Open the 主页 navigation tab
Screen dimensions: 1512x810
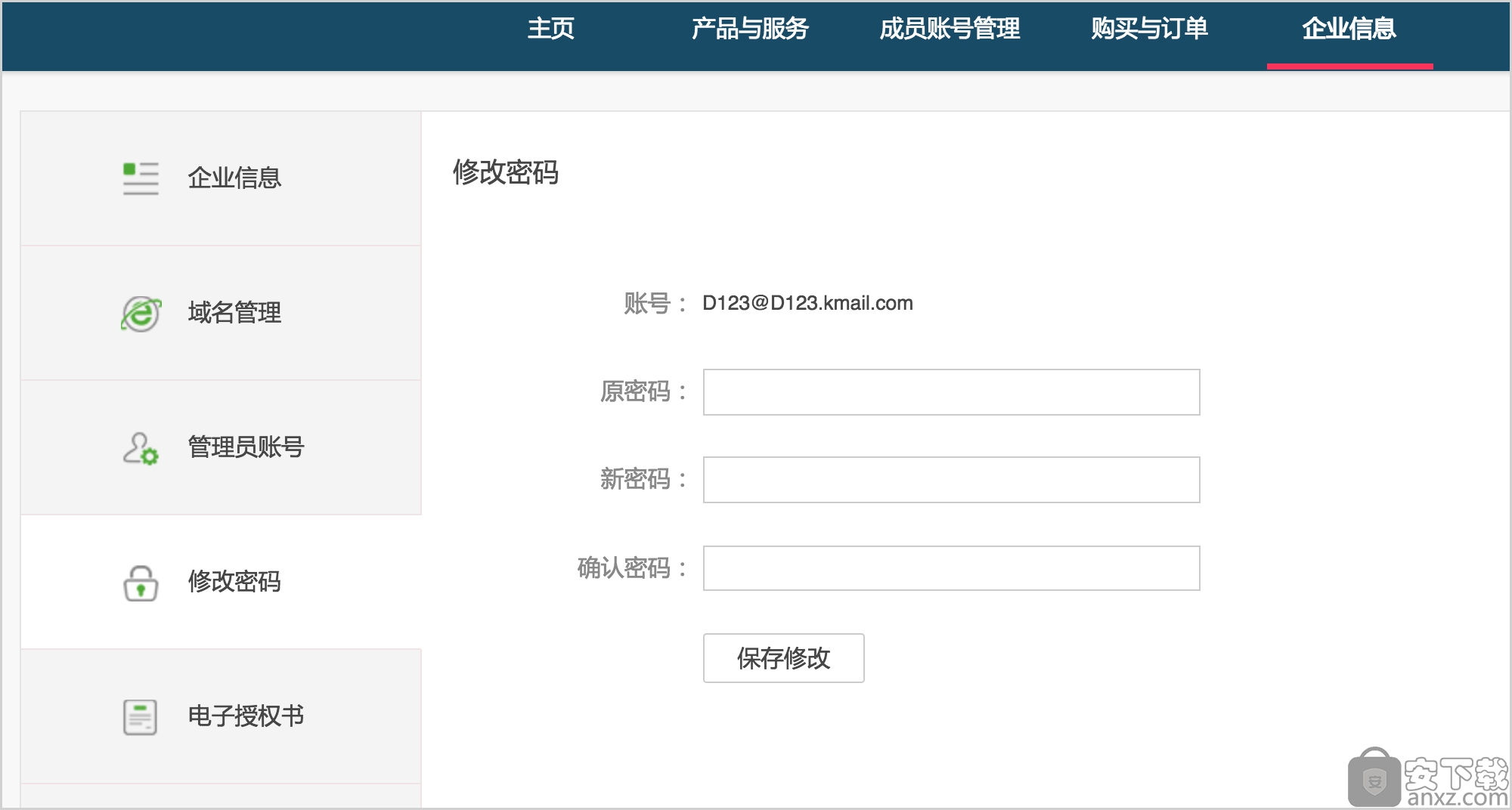click(550, 29)
